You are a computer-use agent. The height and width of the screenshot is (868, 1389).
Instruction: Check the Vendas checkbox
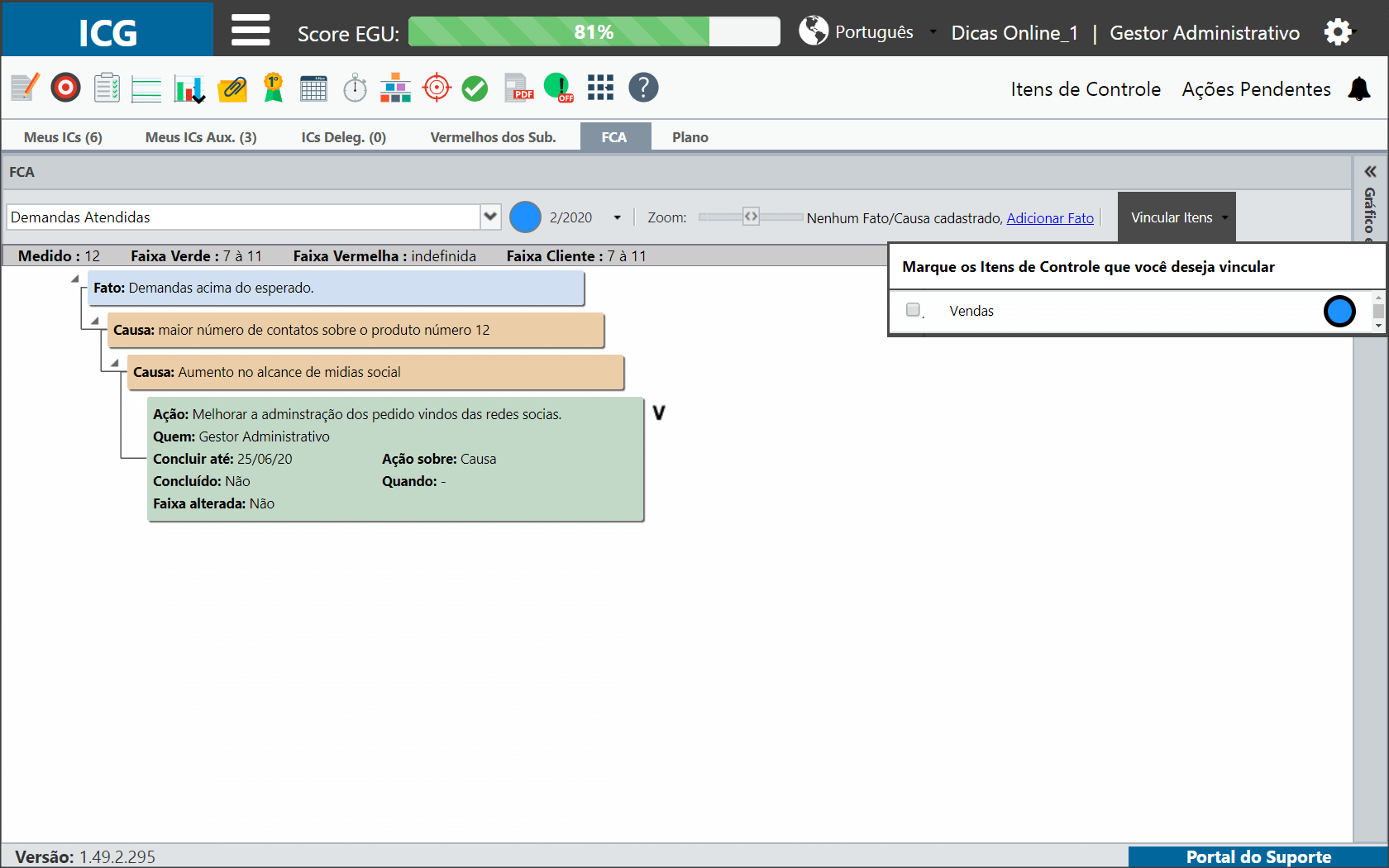(913, 310)
